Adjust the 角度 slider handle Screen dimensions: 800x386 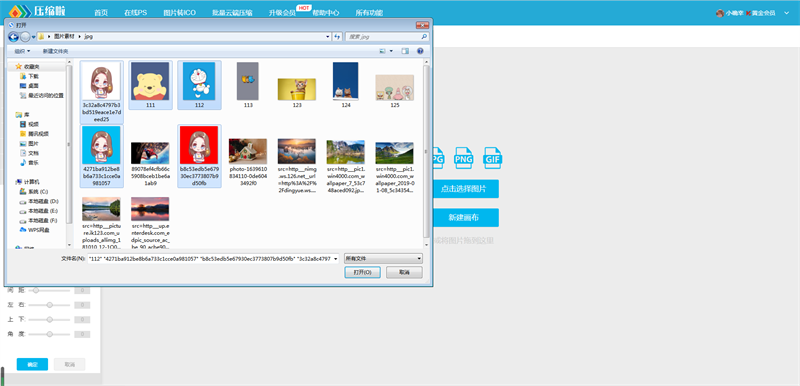49,334
